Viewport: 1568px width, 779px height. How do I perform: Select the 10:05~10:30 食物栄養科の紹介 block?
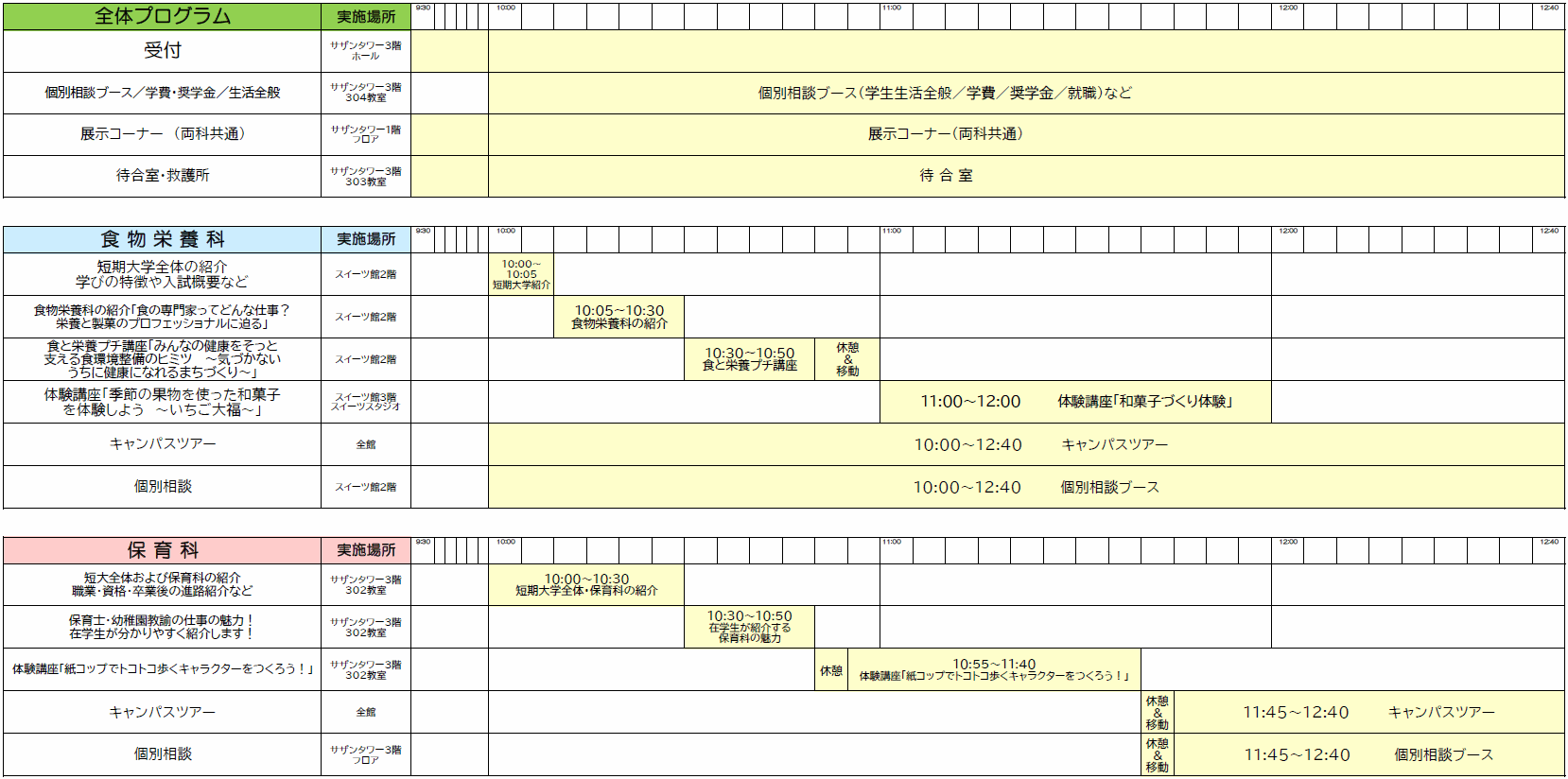coord(619,317)
